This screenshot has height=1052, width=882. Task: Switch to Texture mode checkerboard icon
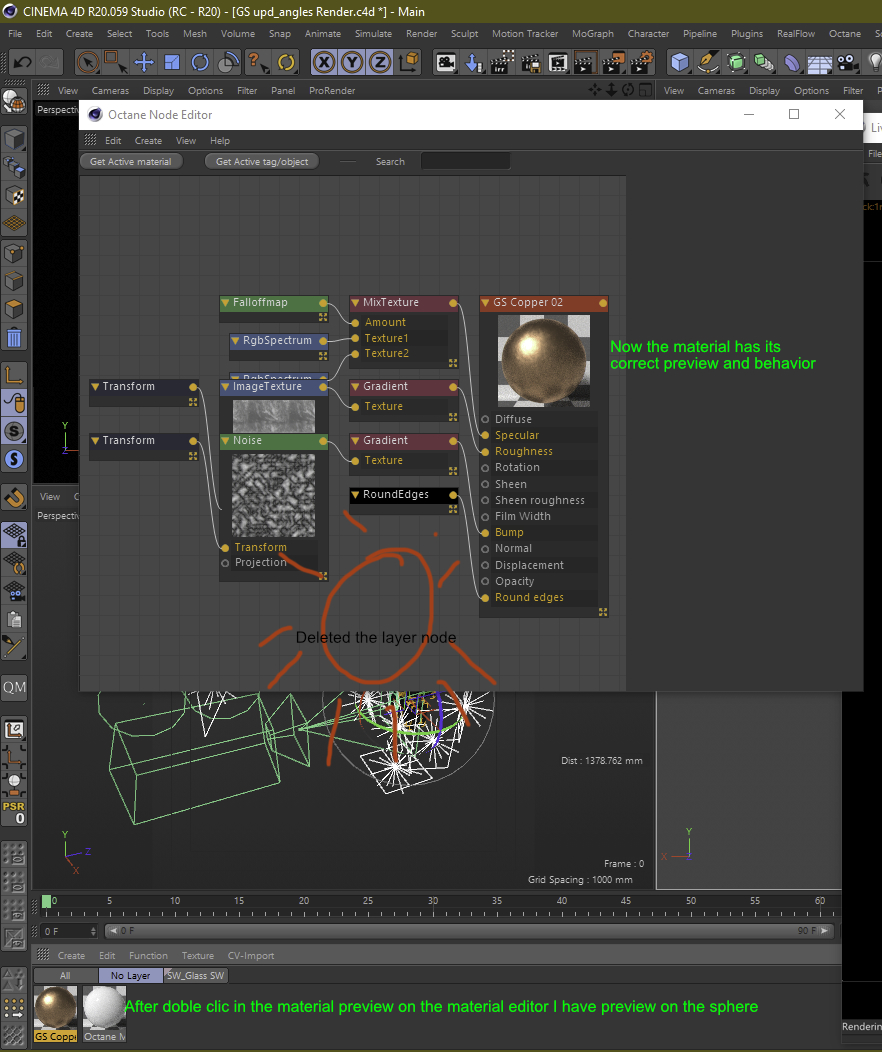pos(14,195)
